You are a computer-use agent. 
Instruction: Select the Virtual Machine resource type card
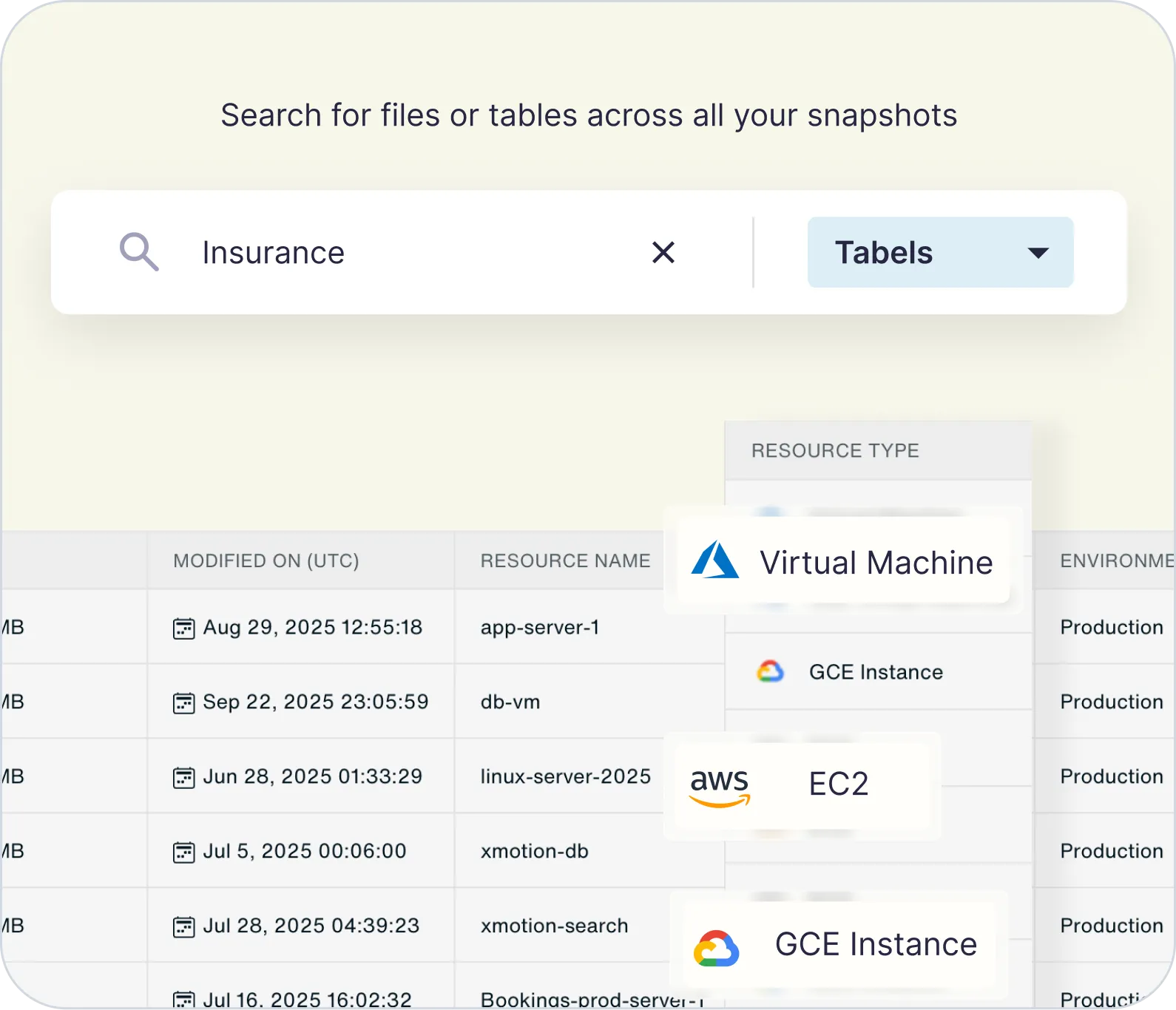click(843, 561)
